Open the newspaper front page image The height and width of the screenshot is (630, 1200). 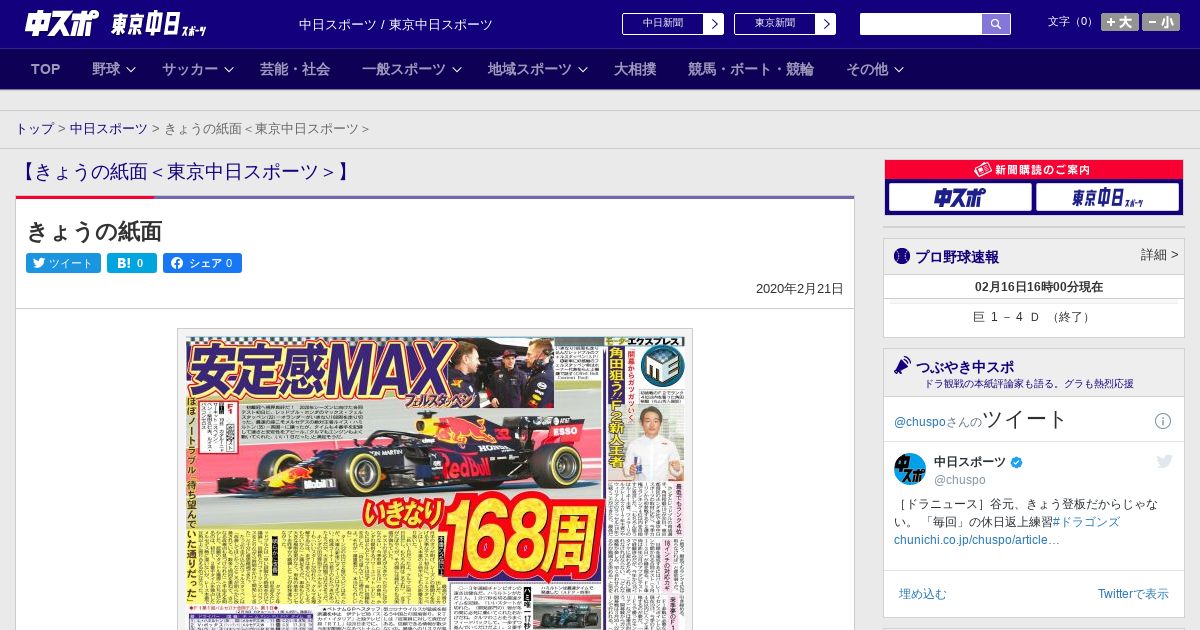(435, 480)
